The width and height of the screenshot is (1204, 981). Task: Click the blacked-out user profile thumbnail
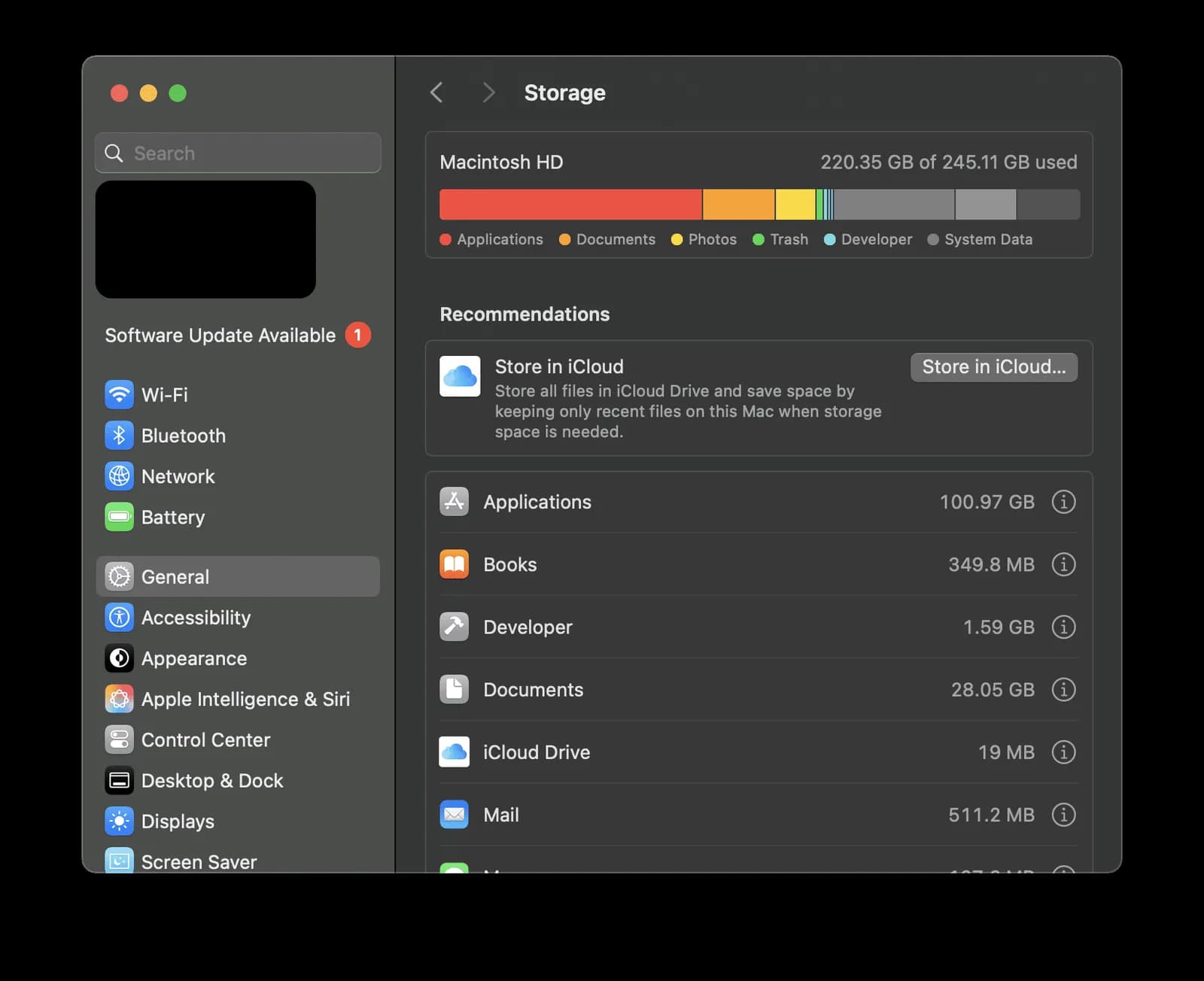tap(205, 239)
